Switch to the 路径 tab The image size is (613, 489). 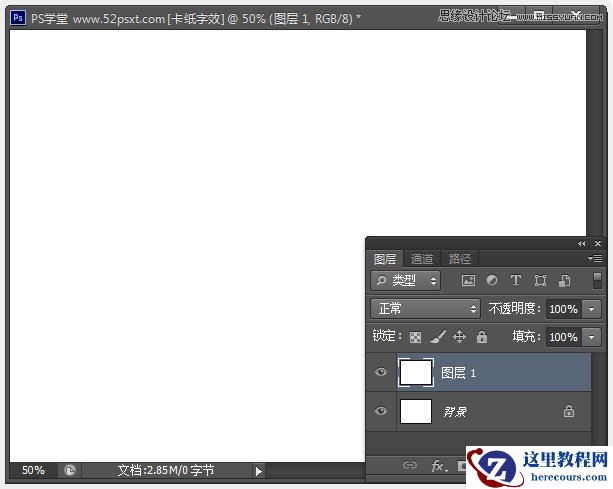point(460,259)
